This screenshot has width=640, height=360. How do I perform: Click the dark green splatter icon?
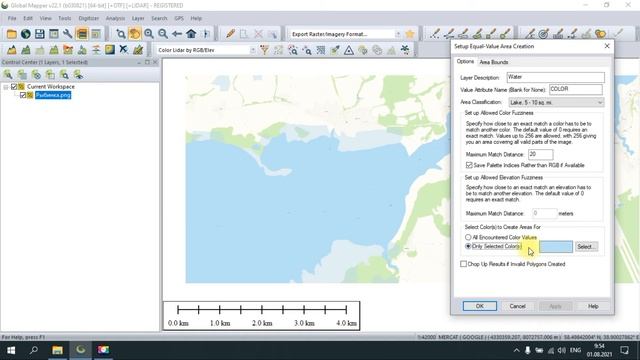tap(405, 50)
